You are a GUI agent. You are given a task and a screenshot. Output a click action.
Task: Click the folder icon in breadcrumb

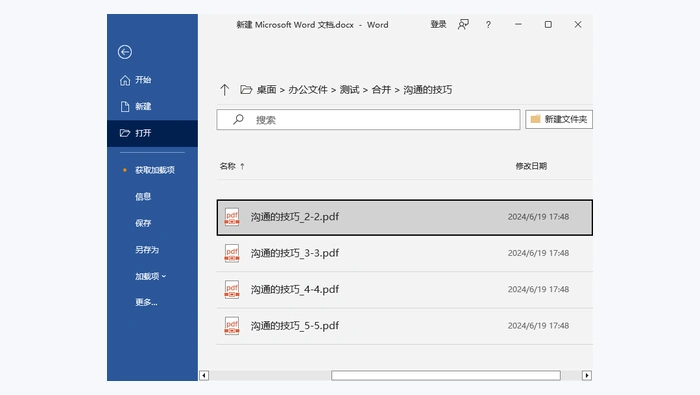(x=246, y=90)
